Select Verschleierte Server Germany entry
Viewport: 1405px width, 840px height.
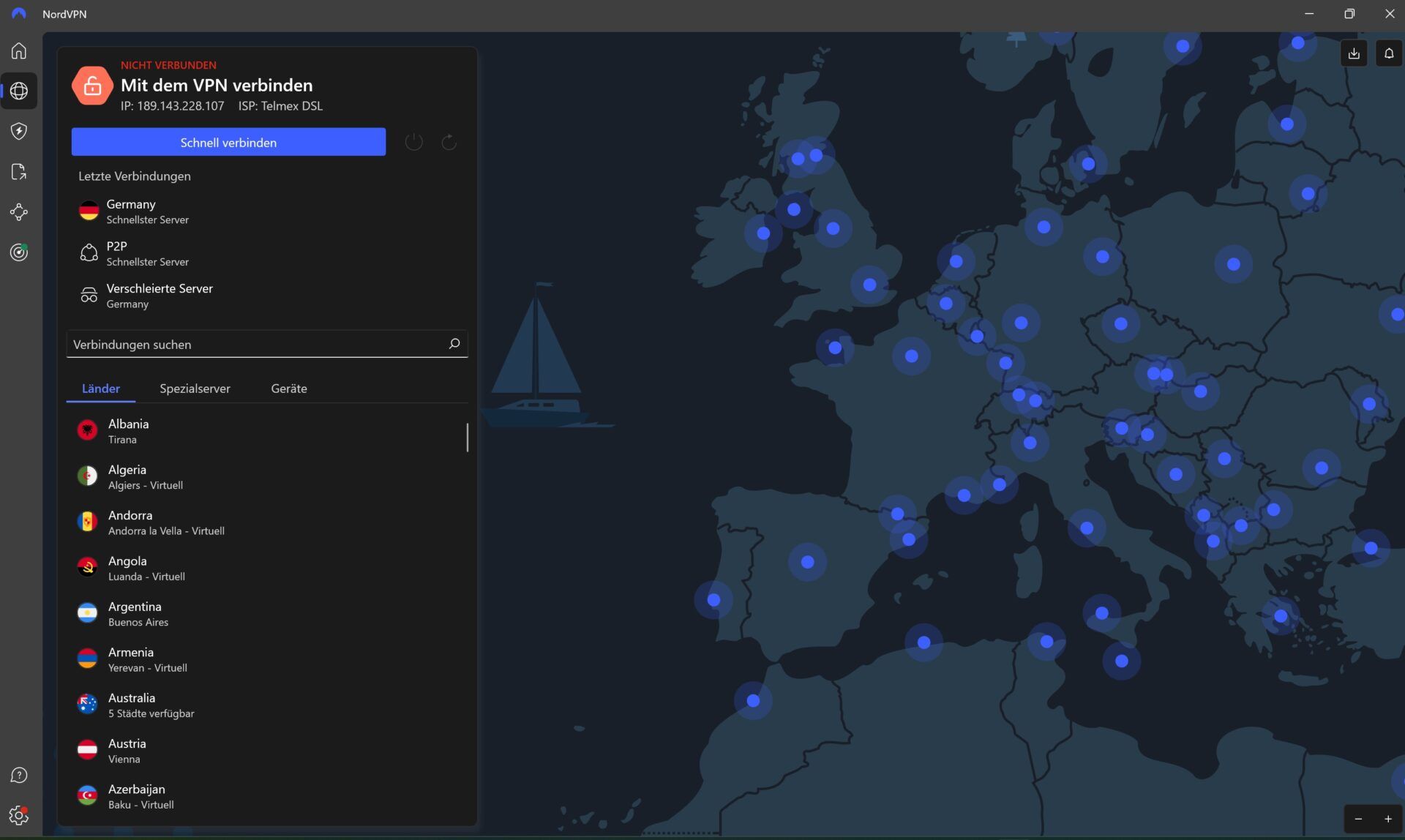pyautogui.click(x=267, y=296)
